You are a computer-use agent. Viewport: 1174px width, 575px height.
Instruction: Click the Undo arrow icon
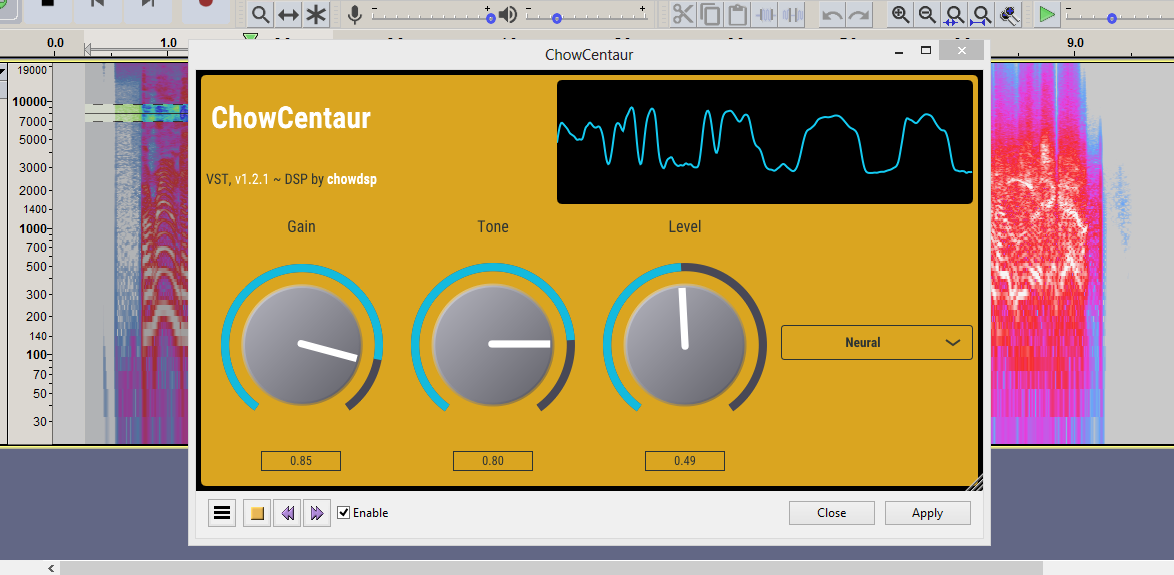(832, 14)
